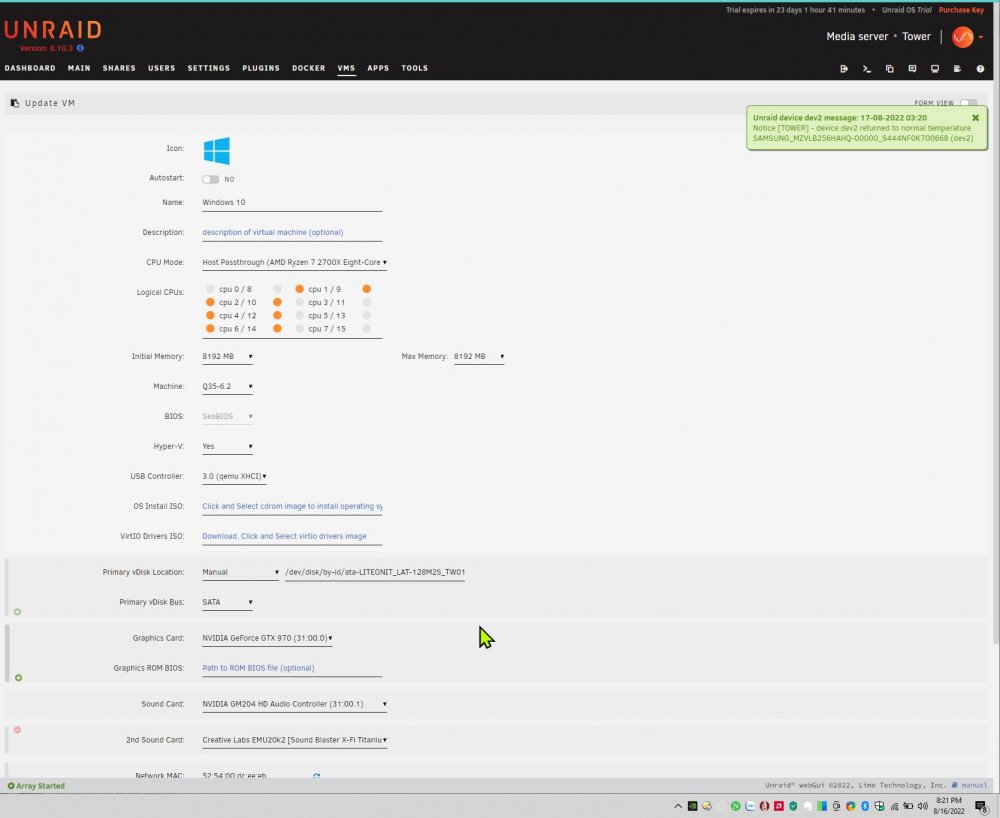Toggle the circle left of 'cpu 5 / 13'
This screenshot has width=1000, height=818.
coord(299,315)
